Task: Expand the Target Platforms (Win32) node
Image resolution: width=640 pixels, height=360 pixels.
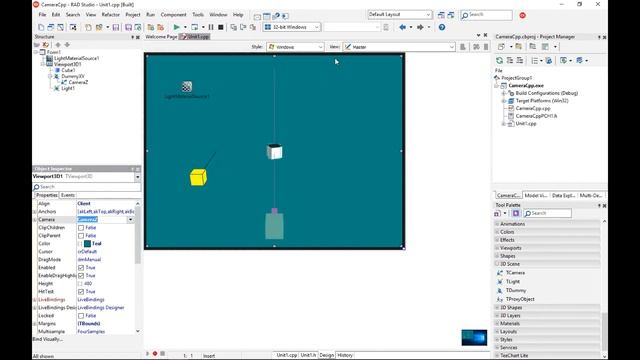Action: pyautogui.click(x=504, y=101)
